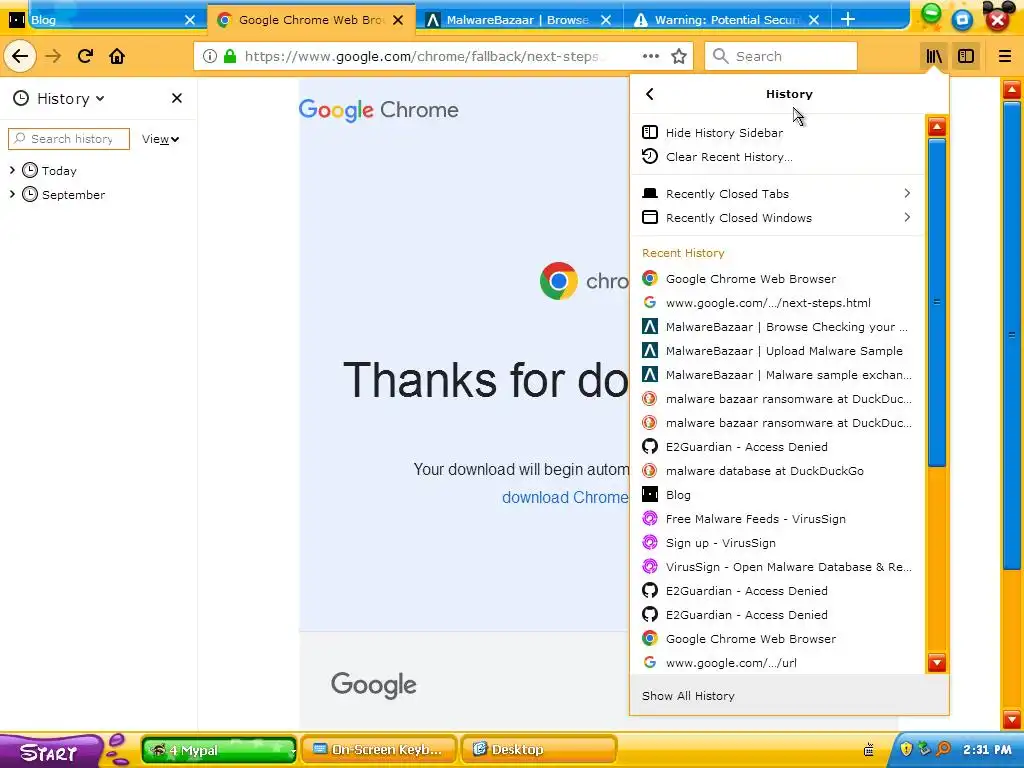Open MalwareBazaar | Malware sample exchange entry
Viewport: 1024px width, 768px height.
777,375
